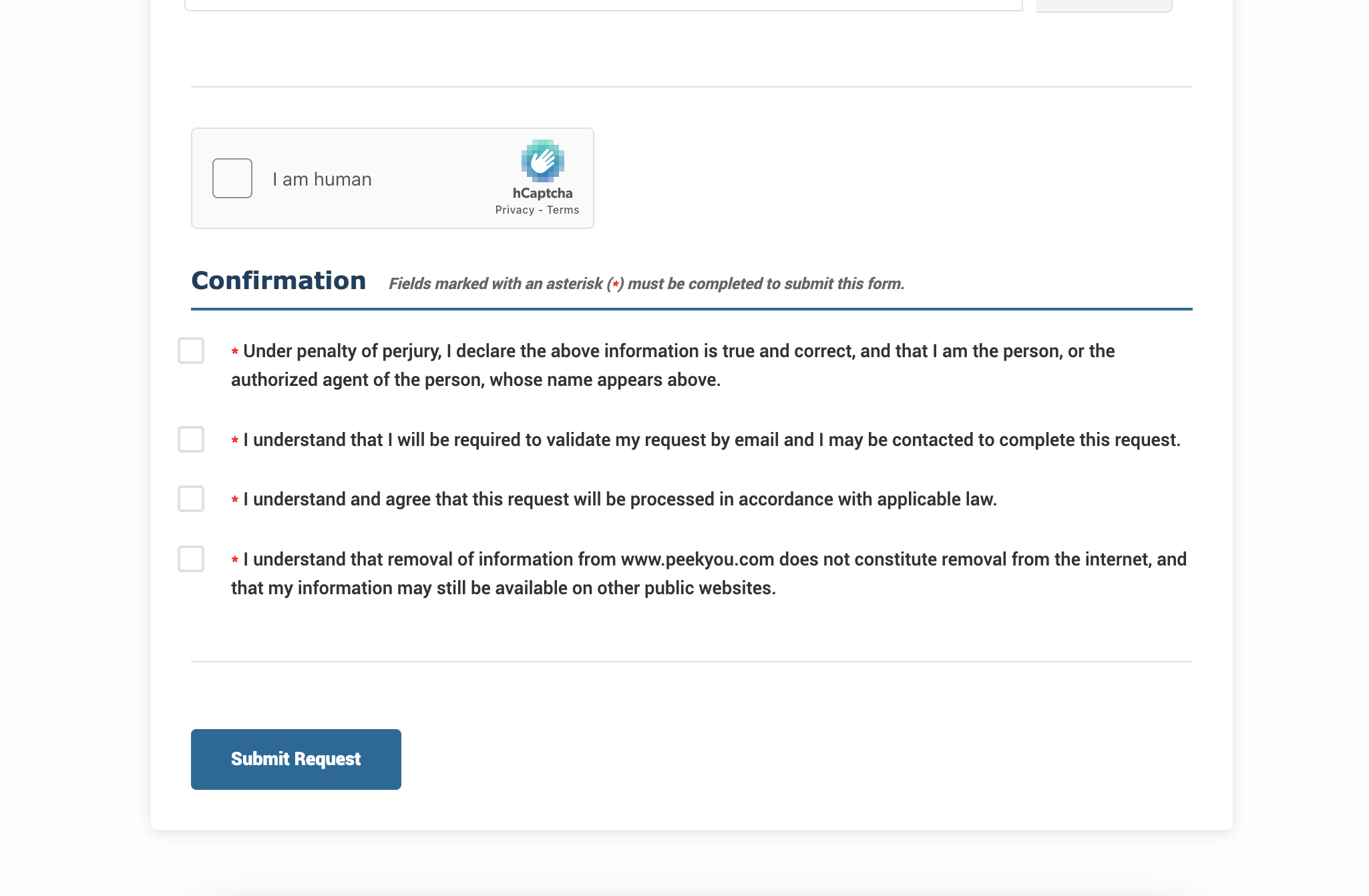Click the hCaptcha brand name text
Viewport: 1369px width, 896px height.
point(542,194)
